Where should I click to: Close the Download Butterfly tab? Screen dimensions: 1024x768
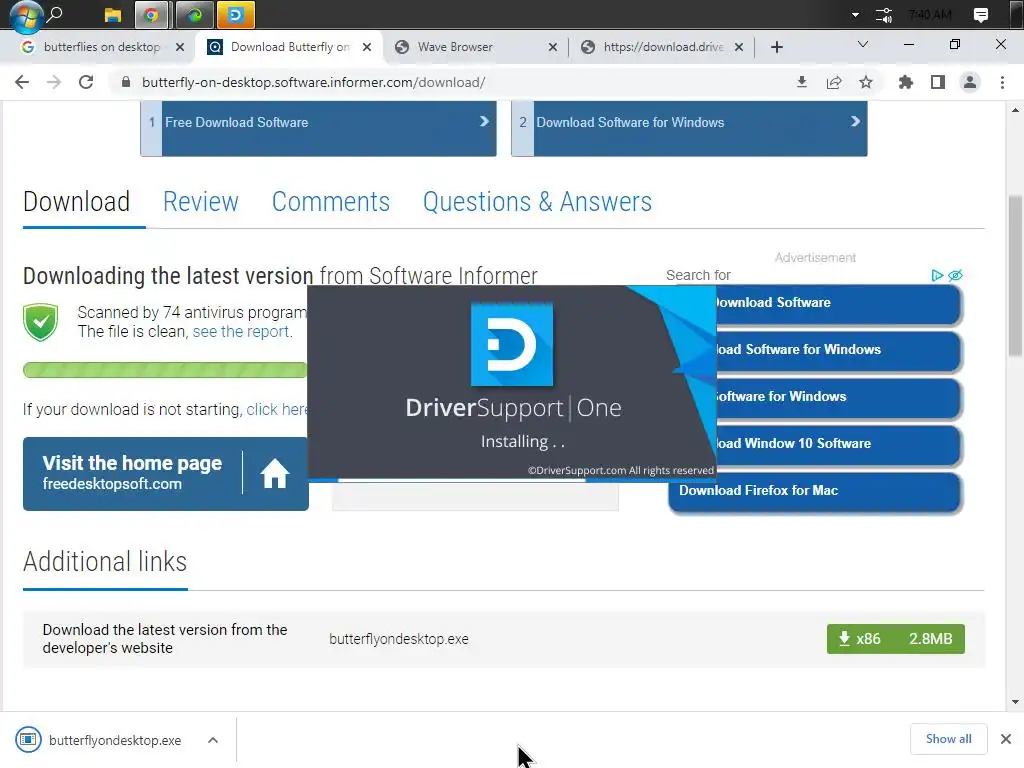(x=367, y=47)
